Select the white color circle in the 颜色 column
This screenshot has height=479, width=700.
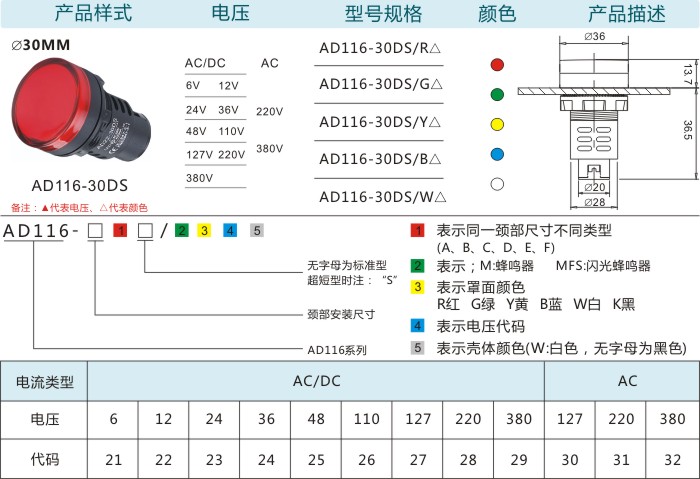(x=496, y=184)
